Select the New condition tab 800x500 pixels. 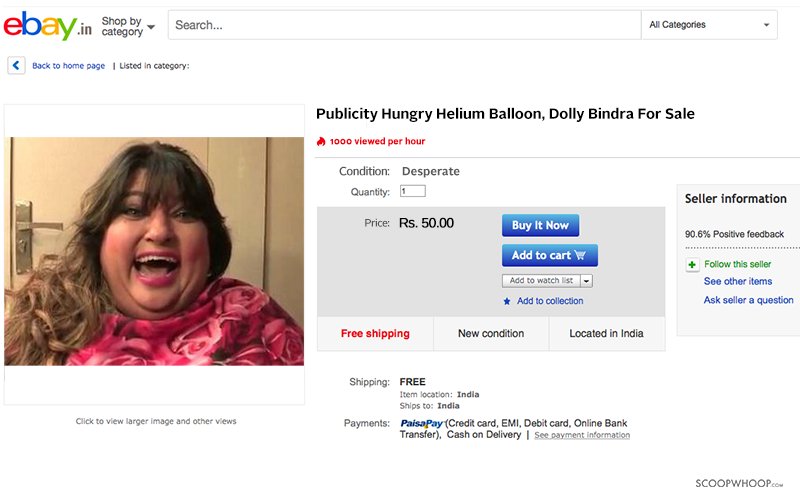(x=491, y=334)
